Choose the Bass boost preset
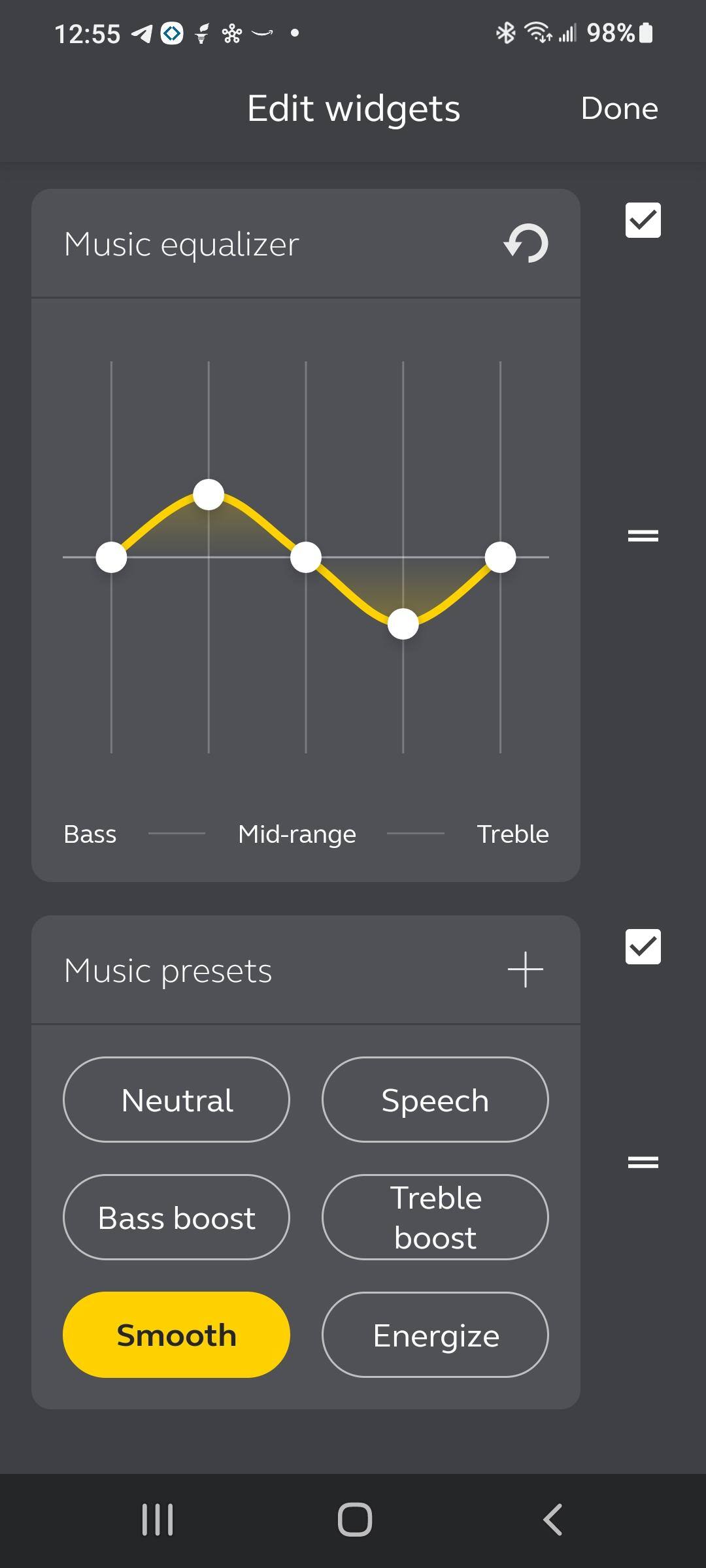 [176, 1218]
